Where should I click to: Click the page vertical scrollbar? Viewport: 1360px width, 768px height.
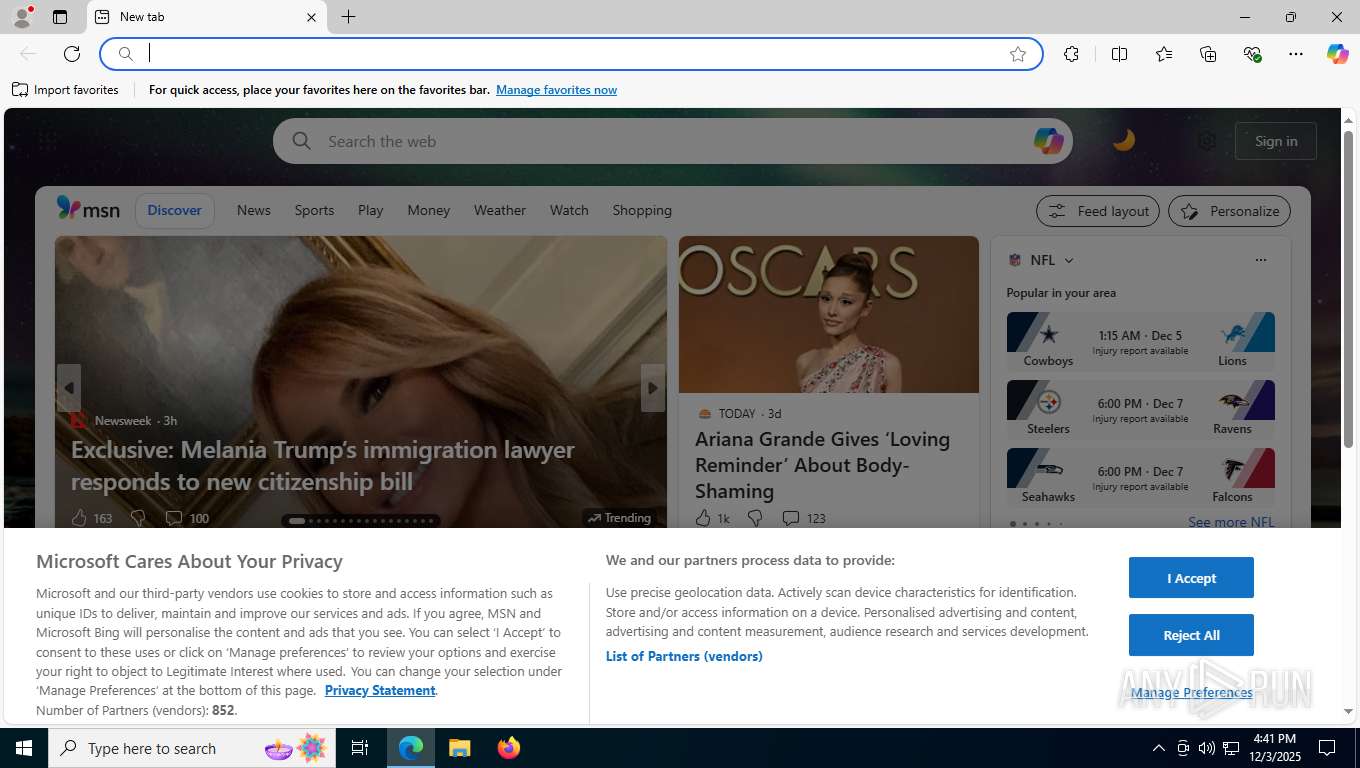coord(1348,290)
